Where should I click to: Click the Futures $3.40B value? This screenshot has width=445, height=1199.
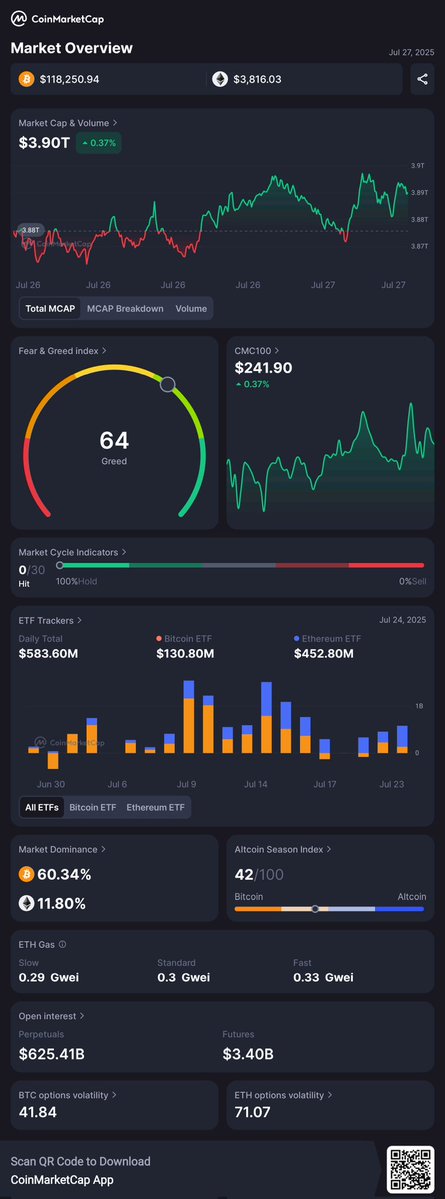click(248, 1054)
